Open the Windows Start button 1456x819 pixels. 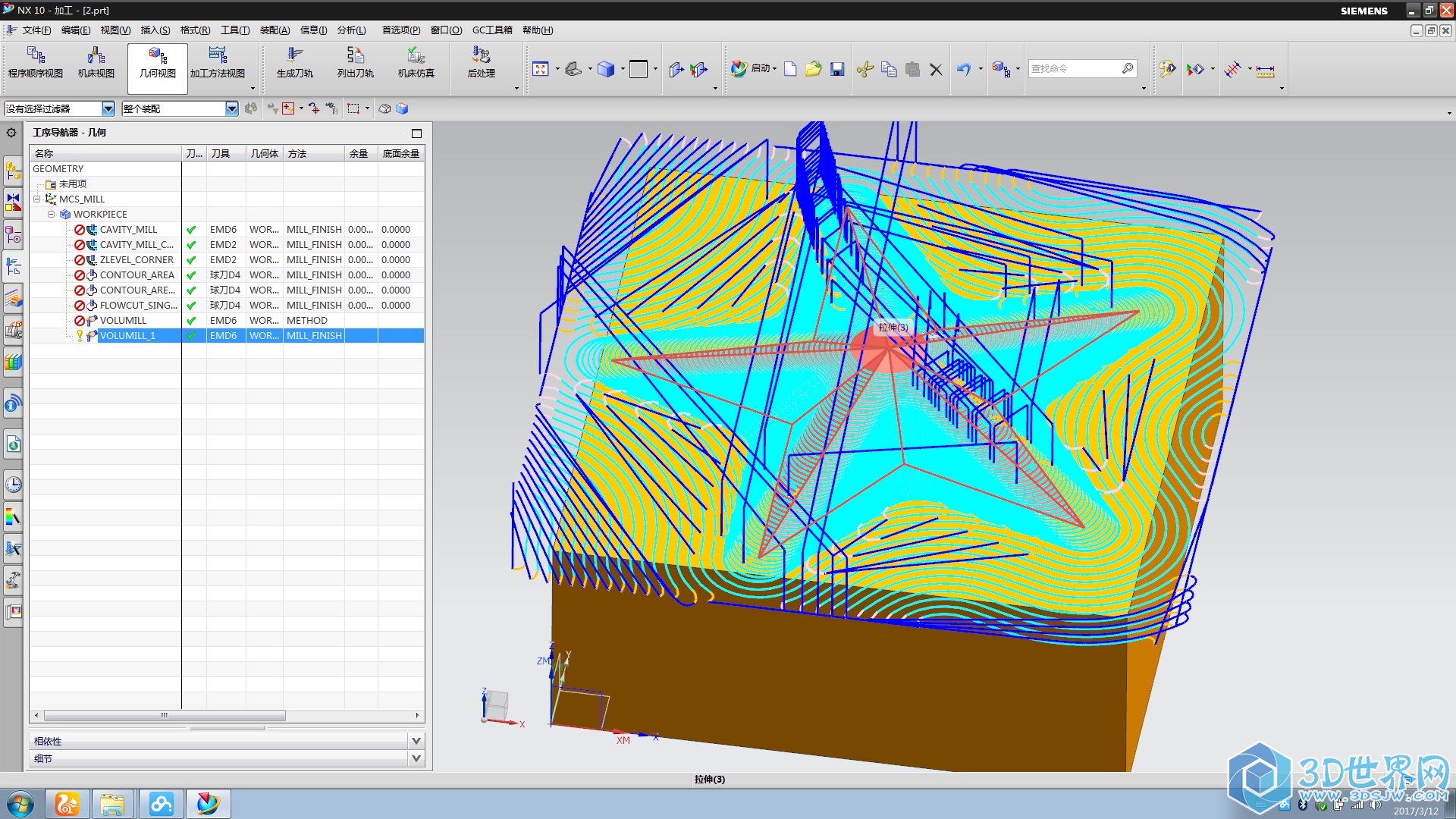pyautogui.click(x=20, y=804)
